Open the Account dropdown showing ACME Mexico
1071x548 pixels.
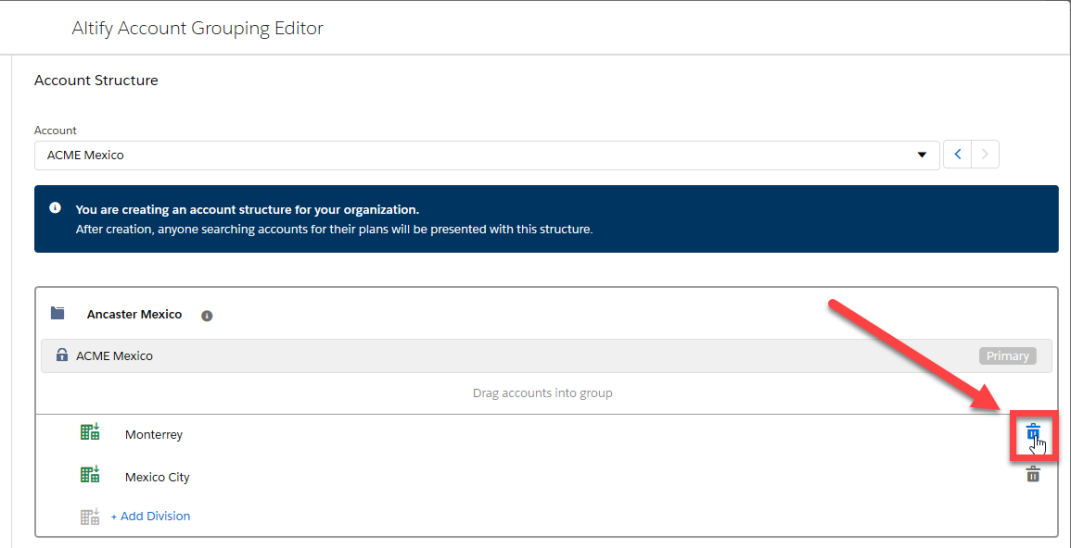pos(487,155)
